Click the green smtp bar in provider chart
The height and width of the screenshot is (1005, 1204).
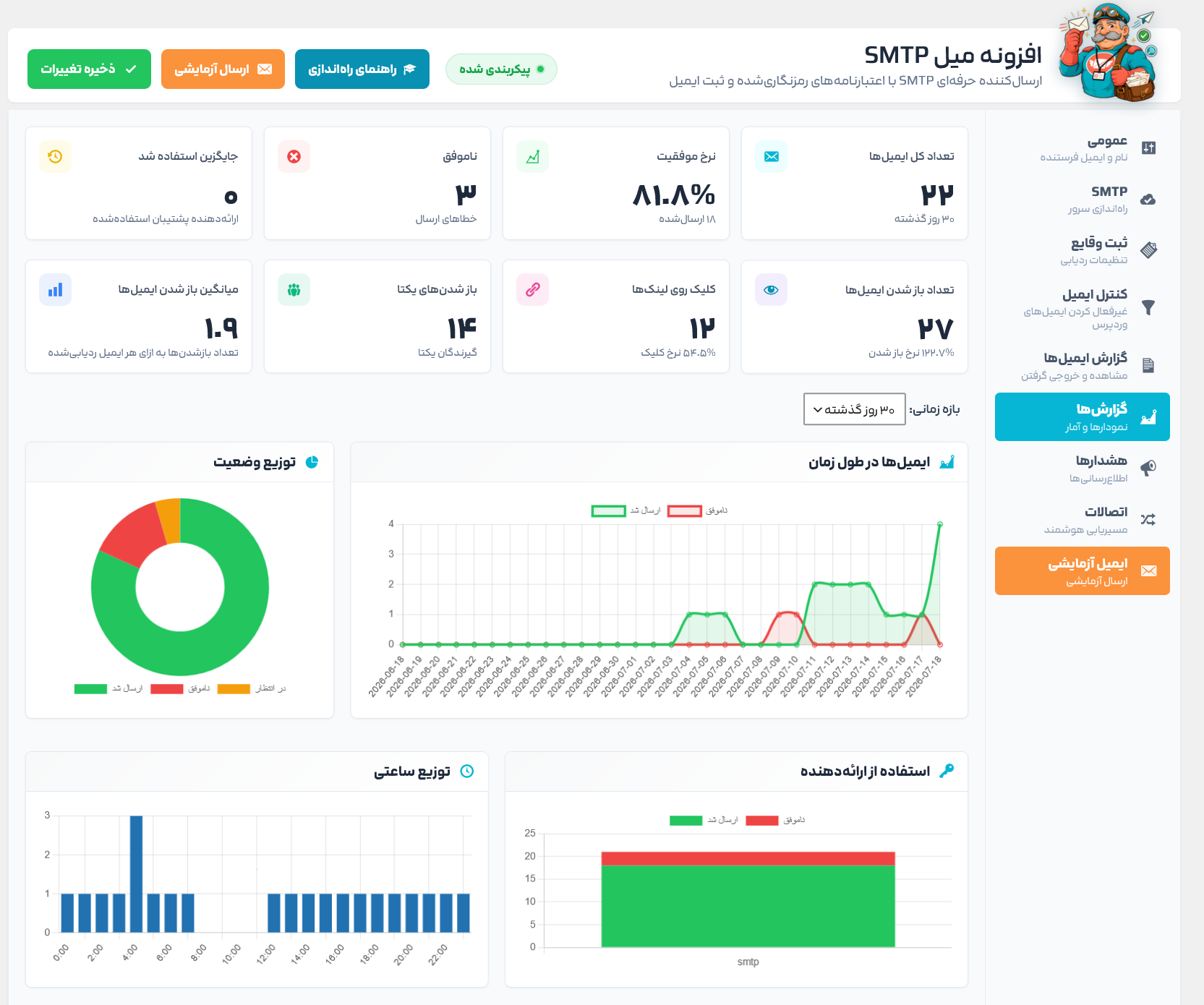pos(748,906)
